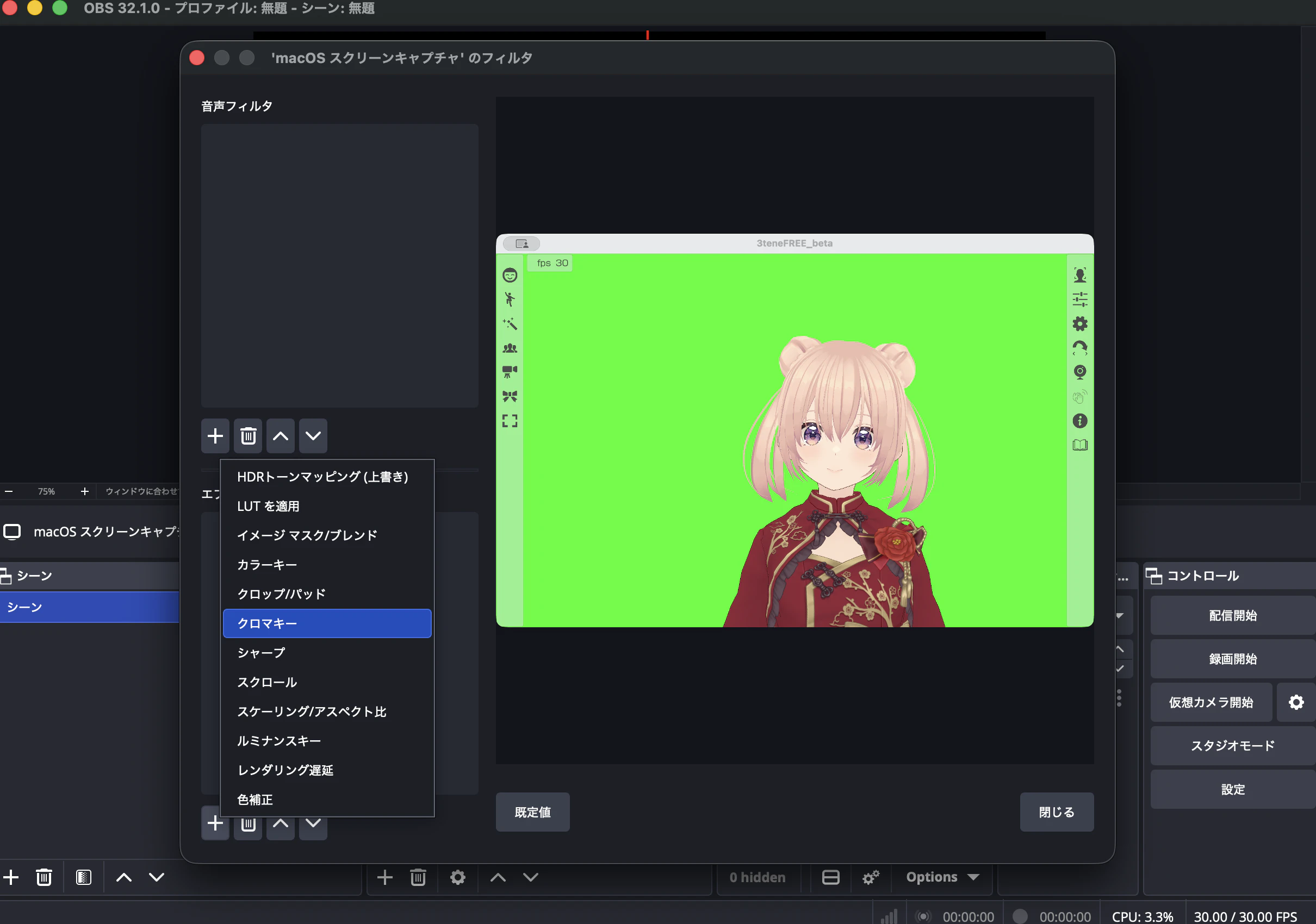Switch audio mixer layout icon
Screen dimensions: 1316x924
[830, 877]
